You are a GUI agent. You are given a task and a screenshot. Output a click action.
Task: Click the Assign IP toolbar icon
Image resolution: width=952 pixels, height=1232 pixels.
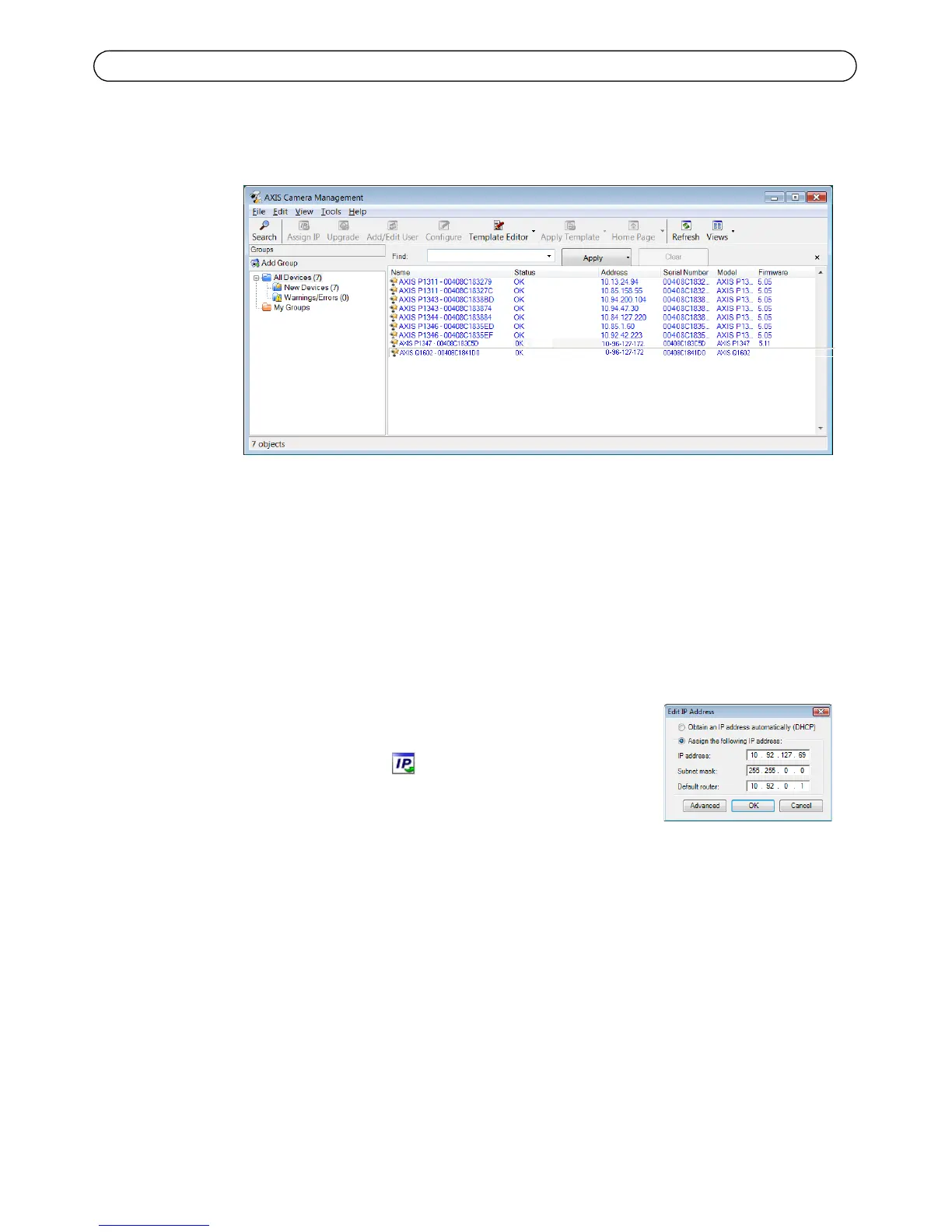pos(303,226)
